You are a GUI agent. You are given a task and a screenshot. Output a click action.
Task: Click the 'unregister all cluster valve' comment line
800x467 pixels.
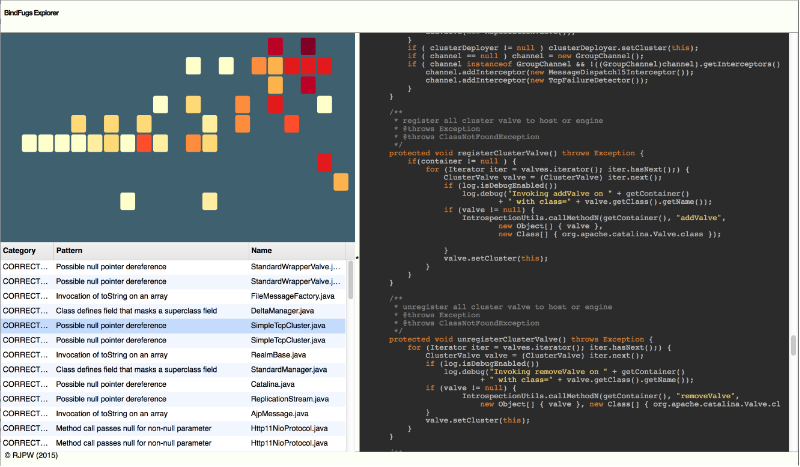click(503, 307)
